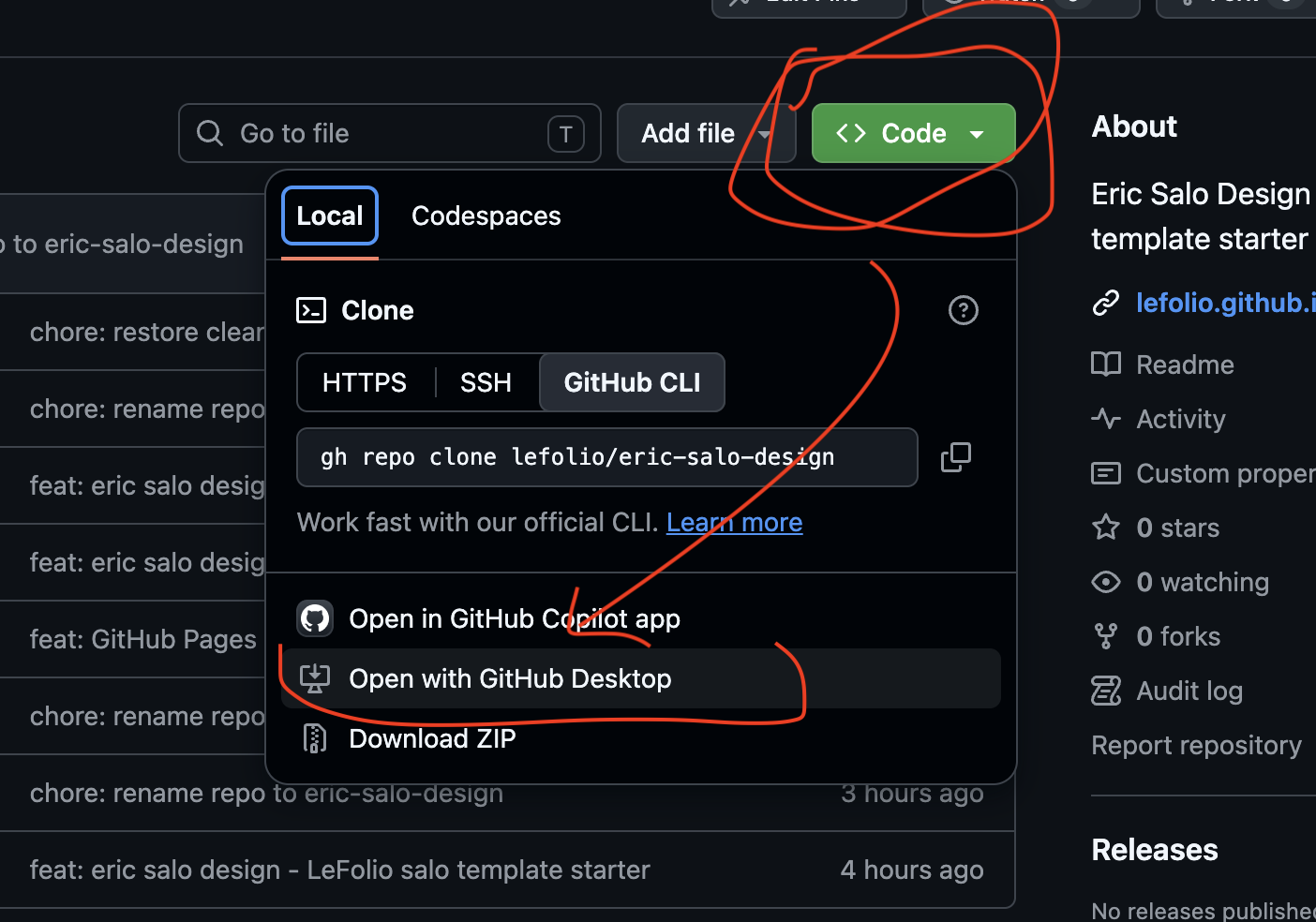The width and height of the screenshot is (1316, 922).
Task: Follow the Learn more link
Action: (x=734, y=522)
